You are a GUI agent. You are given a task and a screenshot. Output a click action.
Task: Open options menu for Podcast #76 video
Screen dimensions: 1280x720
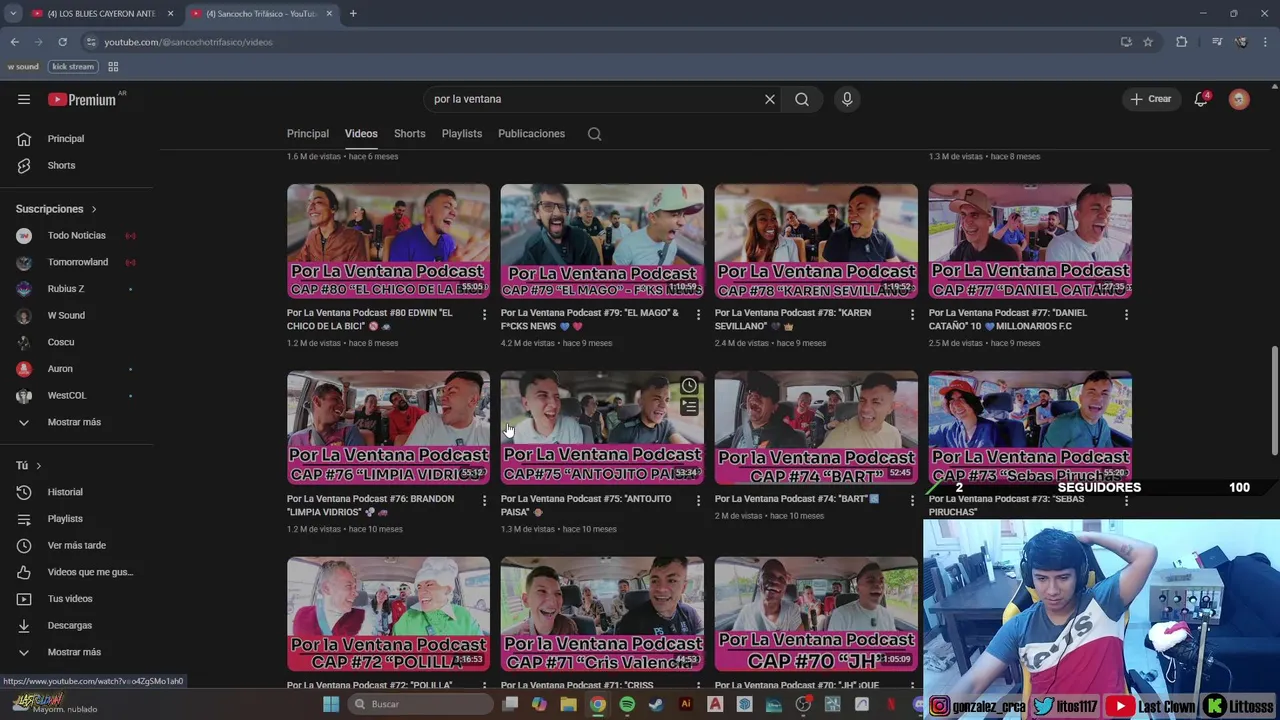tap(485, 501)
